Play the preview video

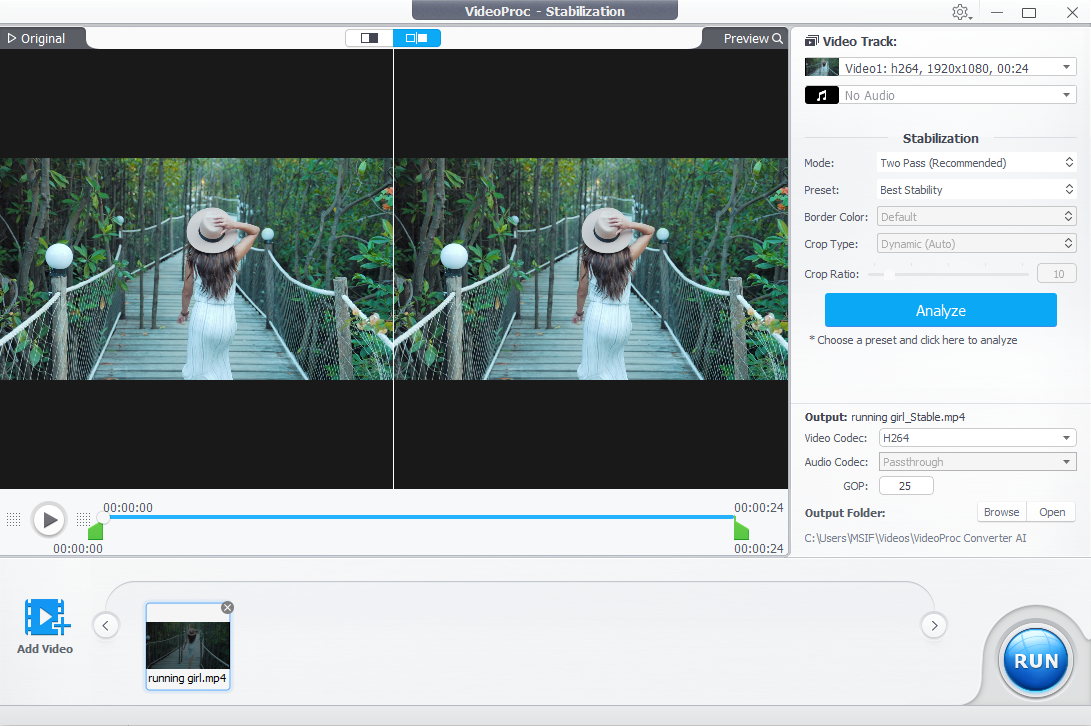point(49,519)
